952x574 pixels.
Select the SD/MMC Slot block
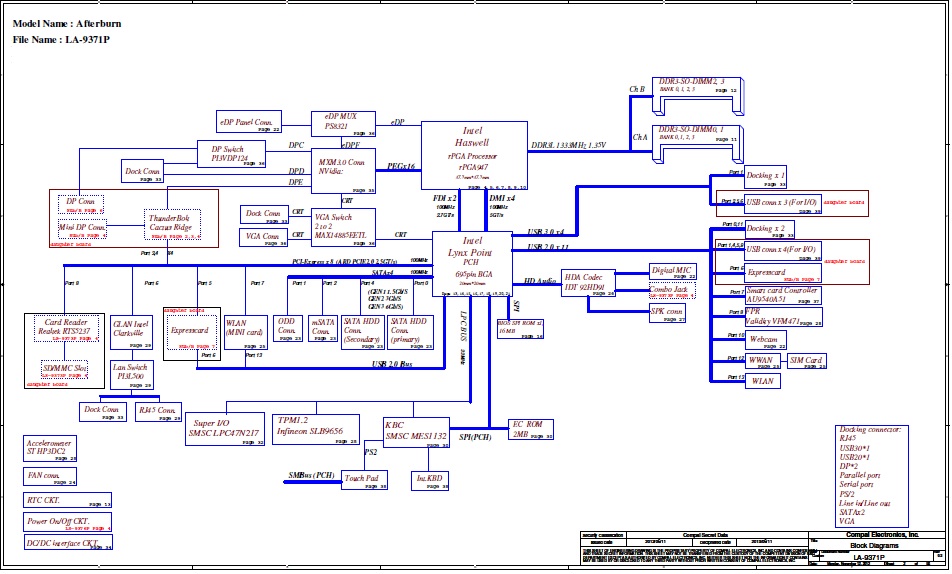click(x=65, y=370)
